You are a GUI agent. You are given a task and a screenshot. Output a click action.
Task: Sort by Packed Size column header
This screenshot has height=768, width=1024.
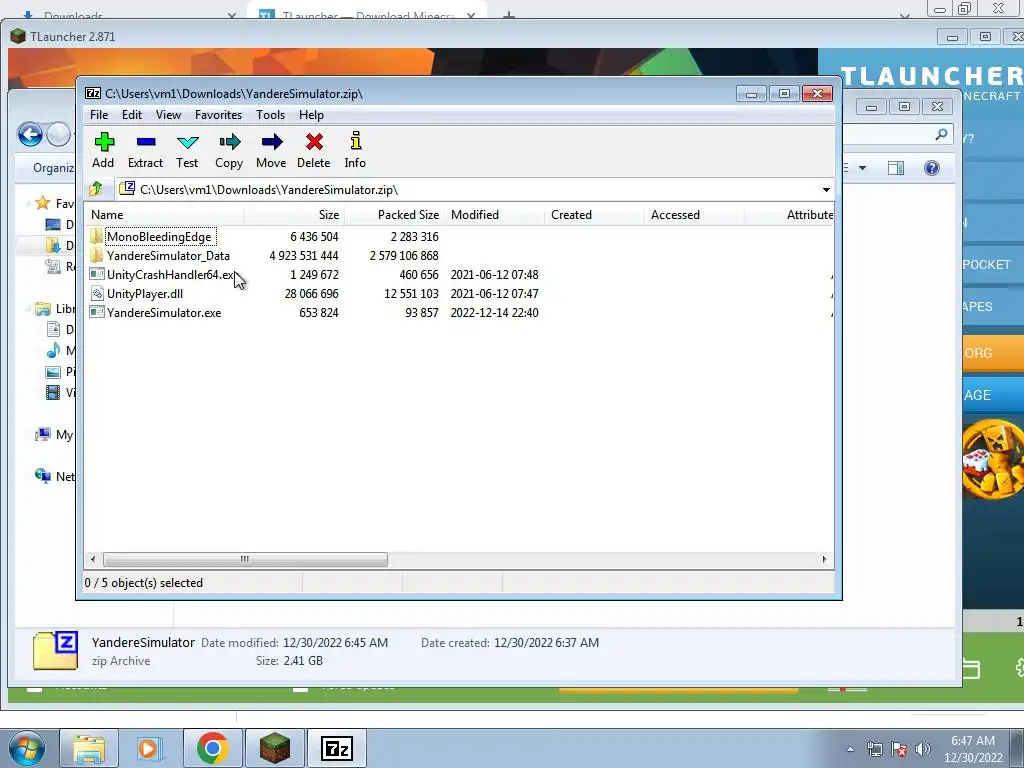394,215
